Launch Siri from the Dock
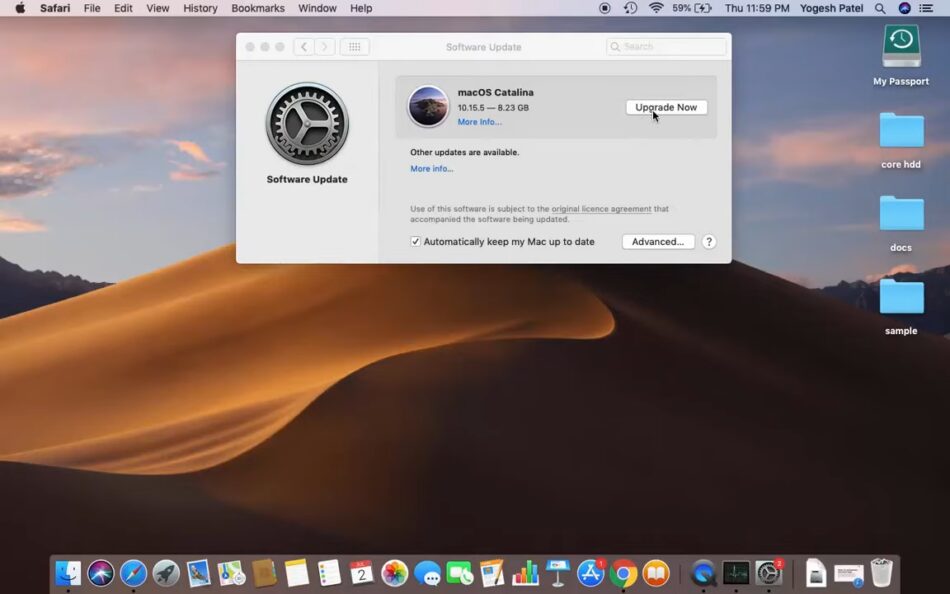Viewport: 950px width, 594px height. pos(100,574)
